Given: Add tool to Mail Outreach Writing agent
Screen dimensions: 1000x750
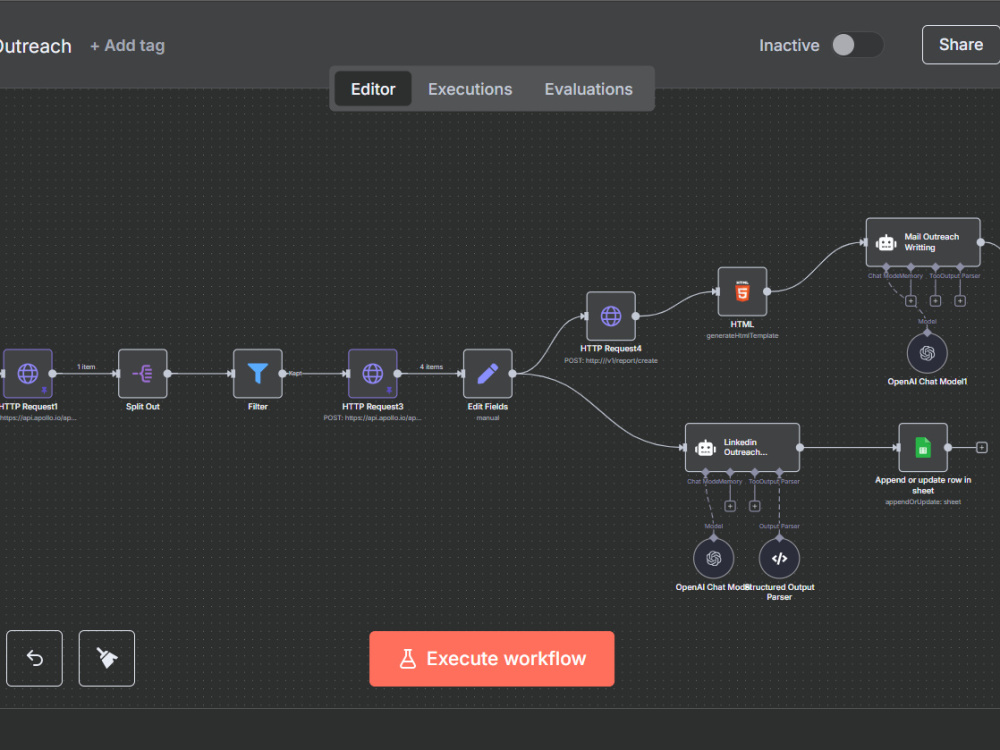Looking at the screenshot, I should click(x=936, y=301).
